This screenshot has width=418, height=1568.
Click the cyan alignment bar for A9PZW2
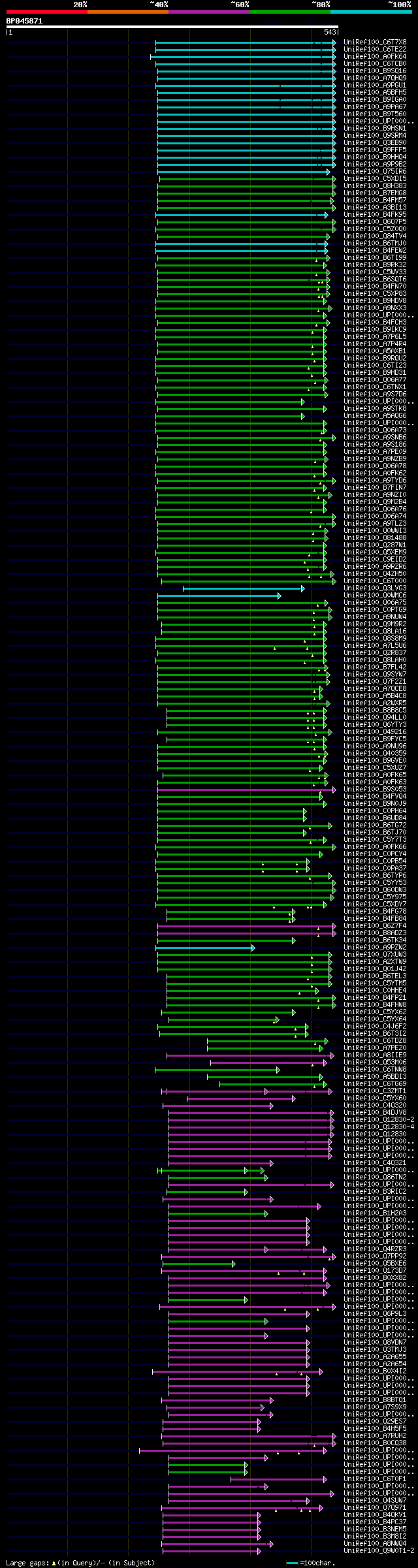(205, 947)
